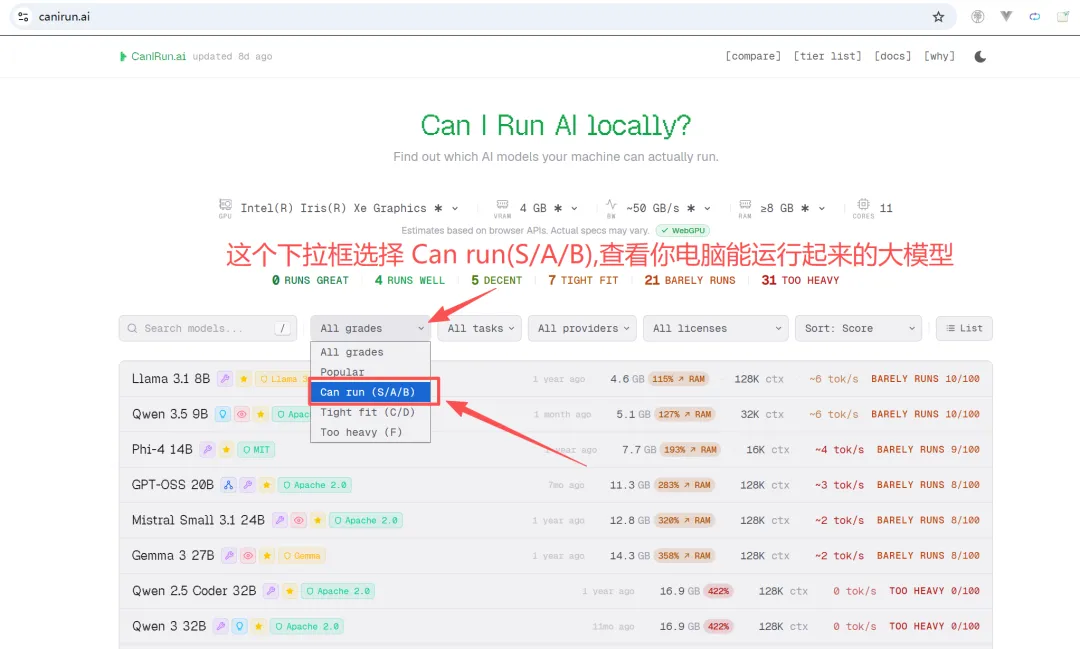Click the star icon on Gemma 3 27B row
This screenshot has height=649, width=1080.
point(267,556)
